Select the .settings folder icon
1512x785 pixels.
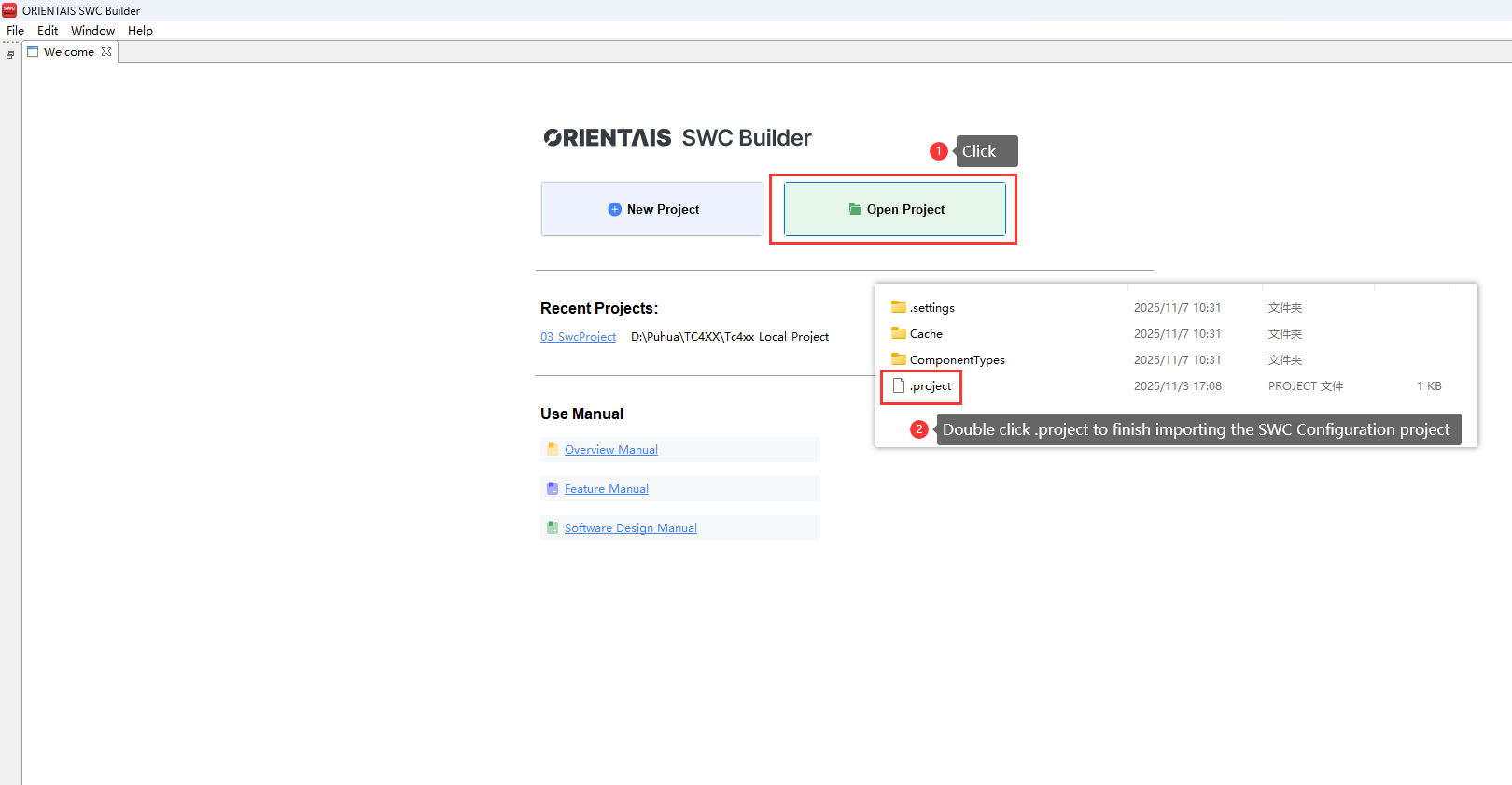[899, 307]
